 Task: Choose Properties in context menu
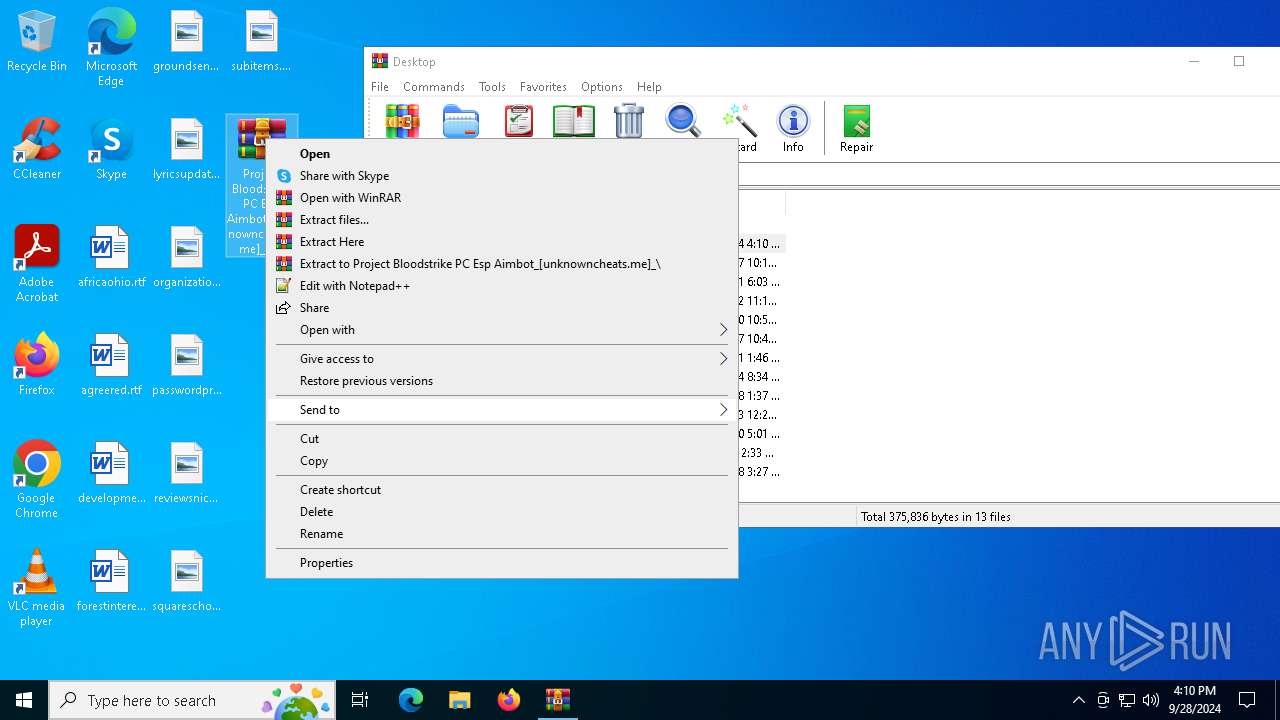(502, 563)
